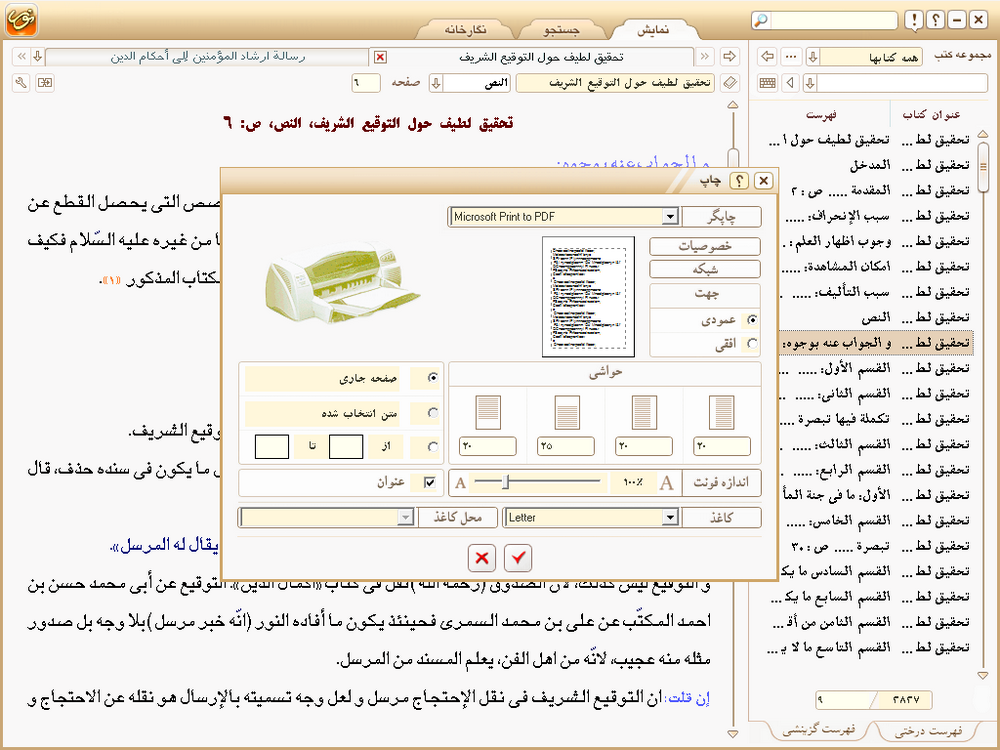Click the اندازه فونت font size label button

coord(721,482)
